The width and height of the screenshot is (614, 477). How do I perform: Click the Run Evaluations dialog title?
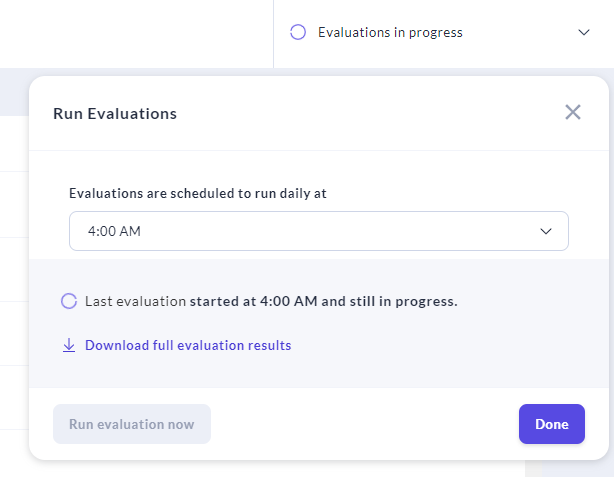[115, 114]
